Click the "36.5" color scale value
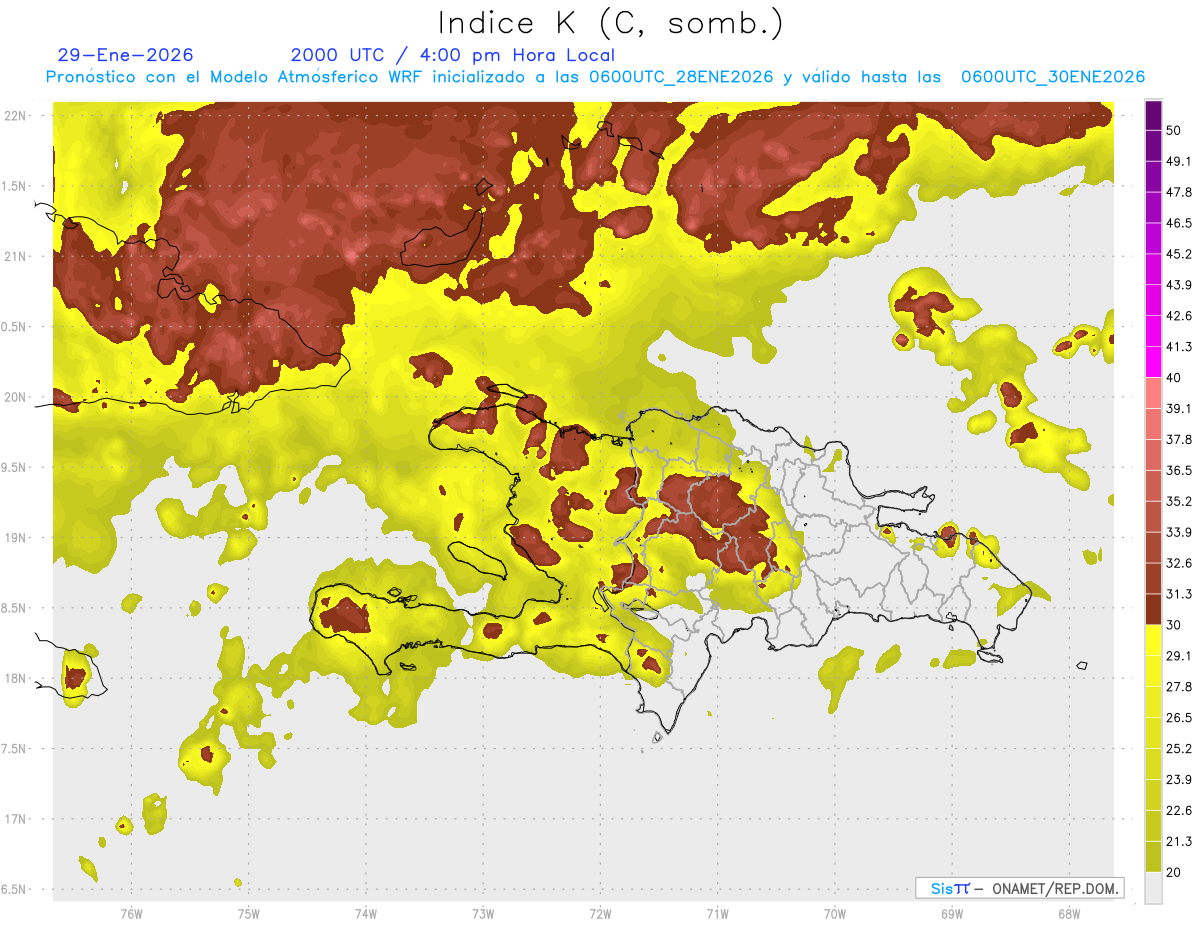The height and width of the screenshot is (927, 1200). coord(1178,470)
